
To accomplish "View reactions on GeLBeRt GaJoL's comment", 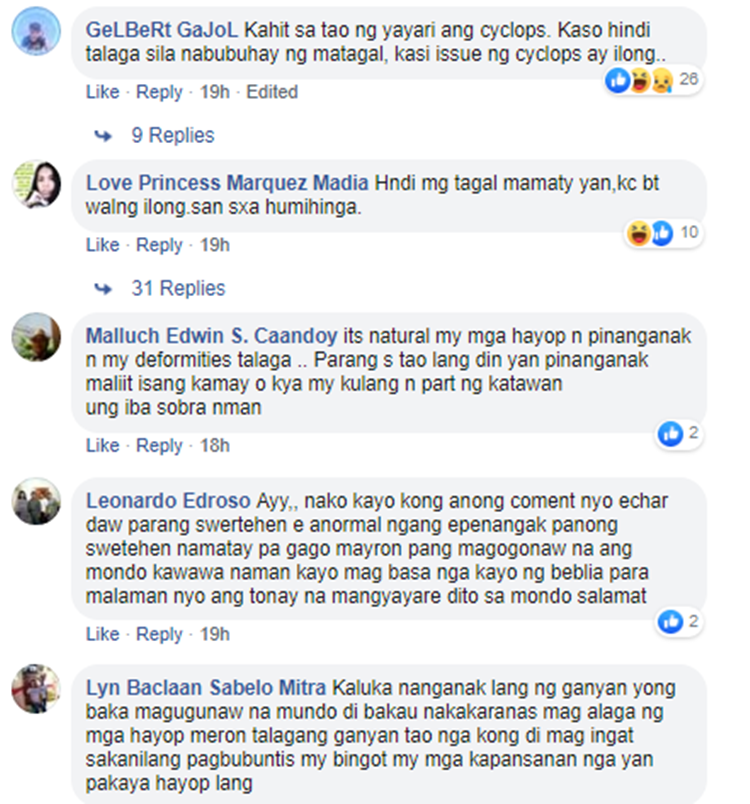I will click(653, 80).
